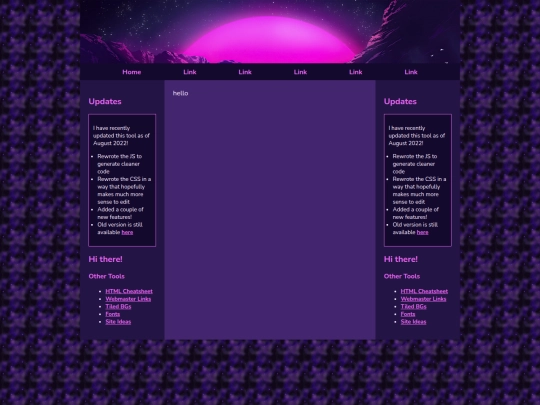Click the left sidebar Updates heading
Viewport: 540px width, 405px height.
tap(105, 102)
